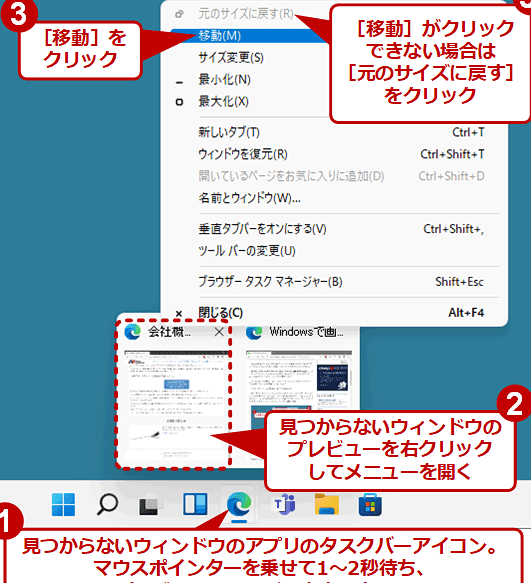The width and height of the screenshot is (531, 583).
Task: Open the Teams Chat taskbar icon
Action: [x=284, y=504]
